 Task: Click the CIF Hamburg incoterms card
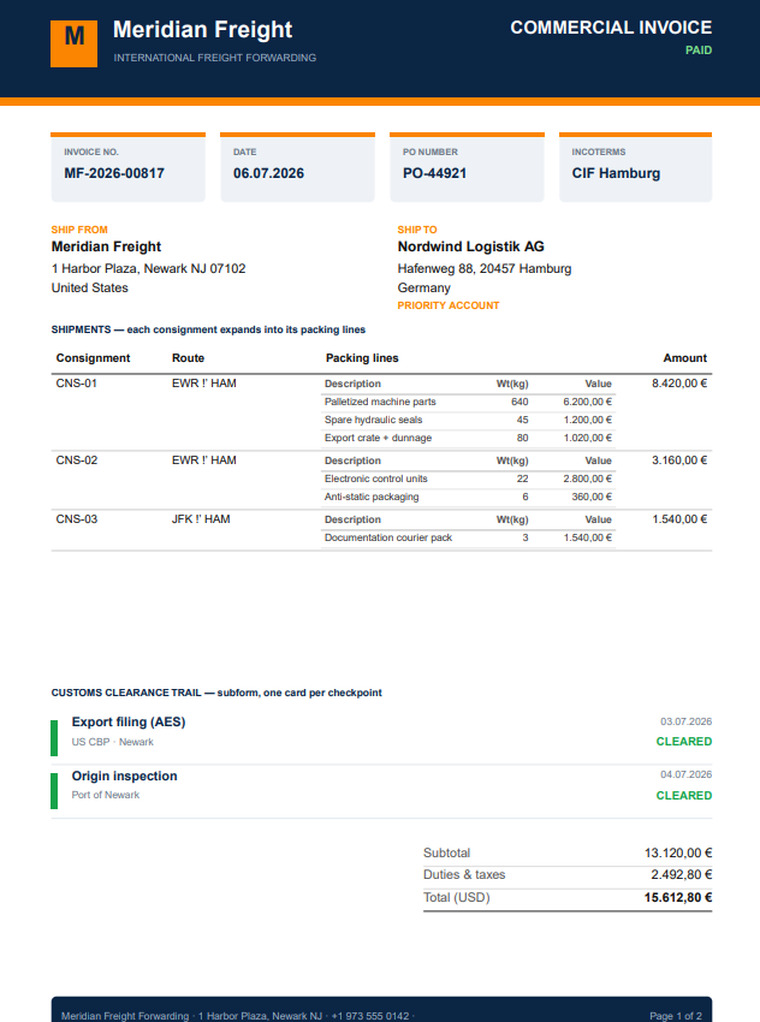(636, 168)
